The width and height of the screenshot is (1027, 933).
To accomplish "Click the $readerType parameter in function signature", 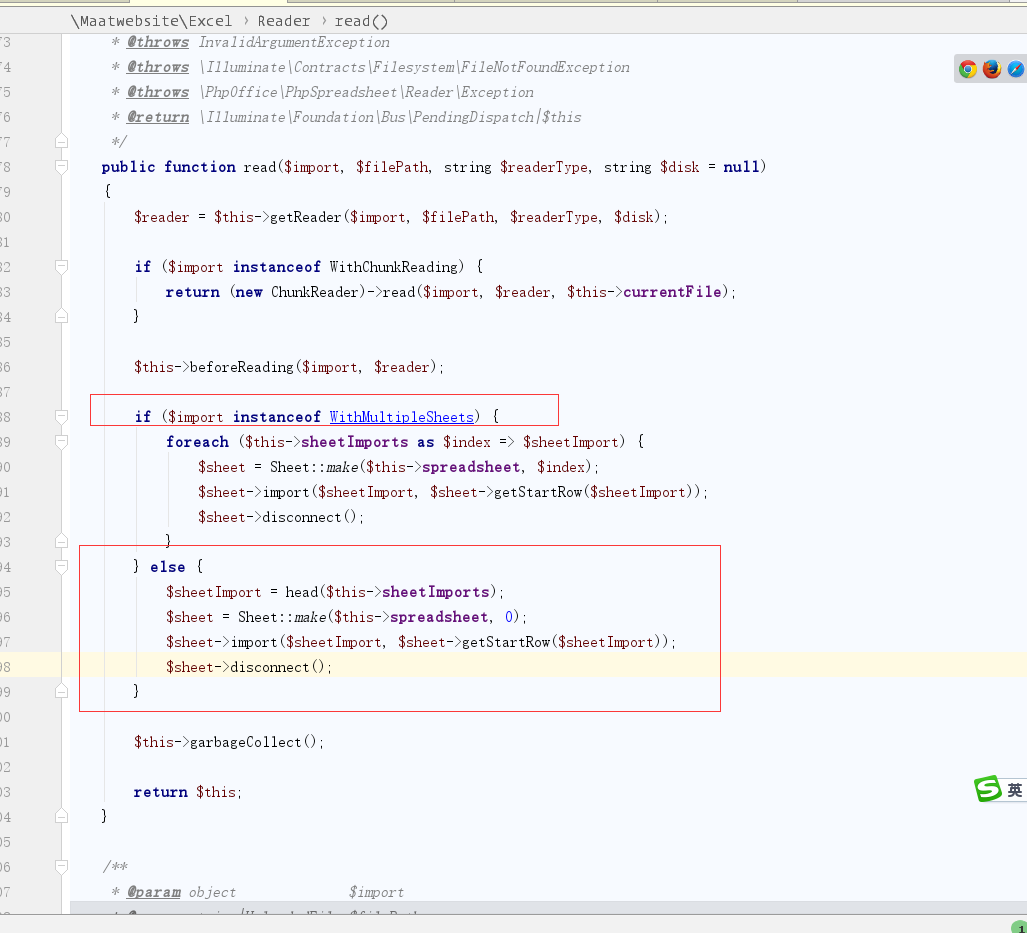I will click(x=544, y=166).
